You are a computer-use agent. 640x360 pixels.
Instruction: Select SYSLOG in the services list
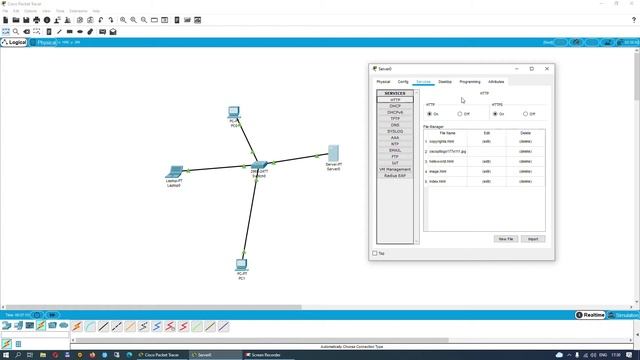pyautogui.click(x=395, y=131)
